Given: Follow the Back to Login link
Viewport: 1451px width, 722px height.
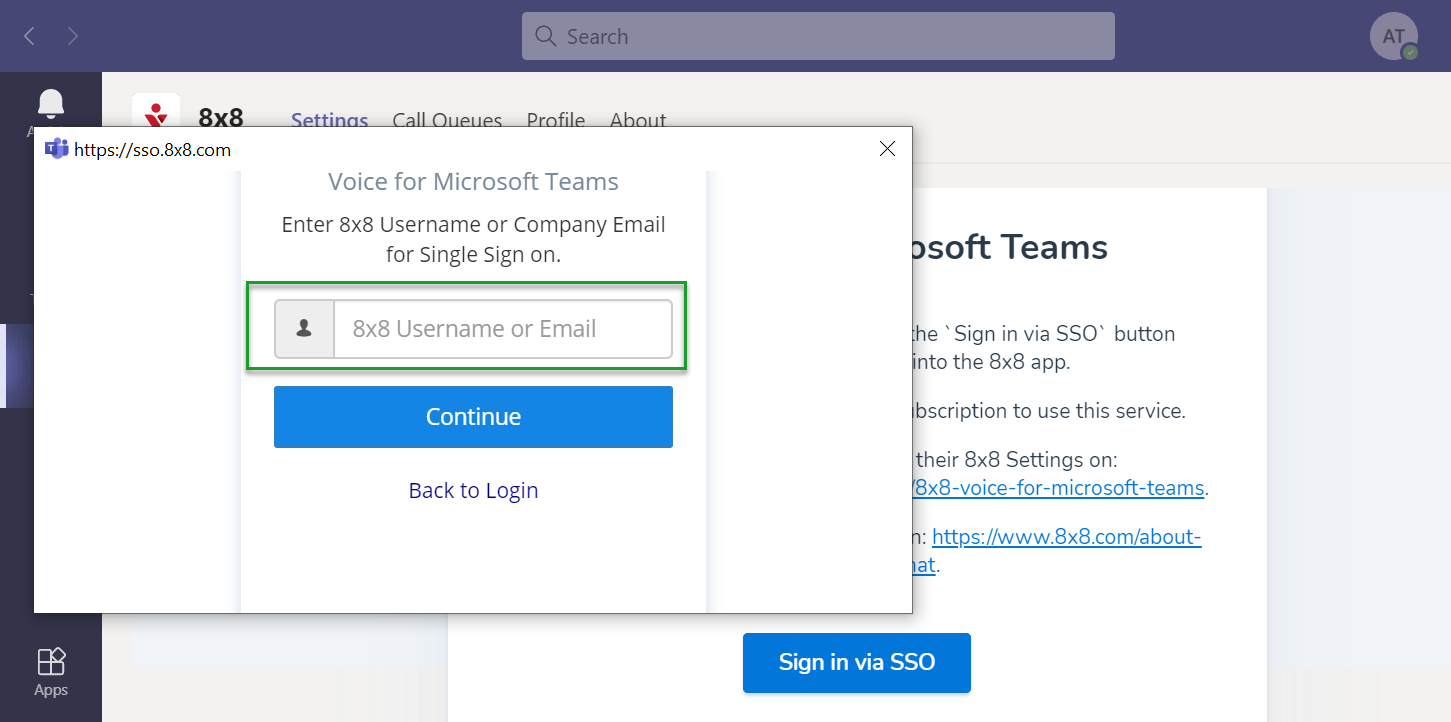Looking at the screenshot, I should (x=473, y=490).
